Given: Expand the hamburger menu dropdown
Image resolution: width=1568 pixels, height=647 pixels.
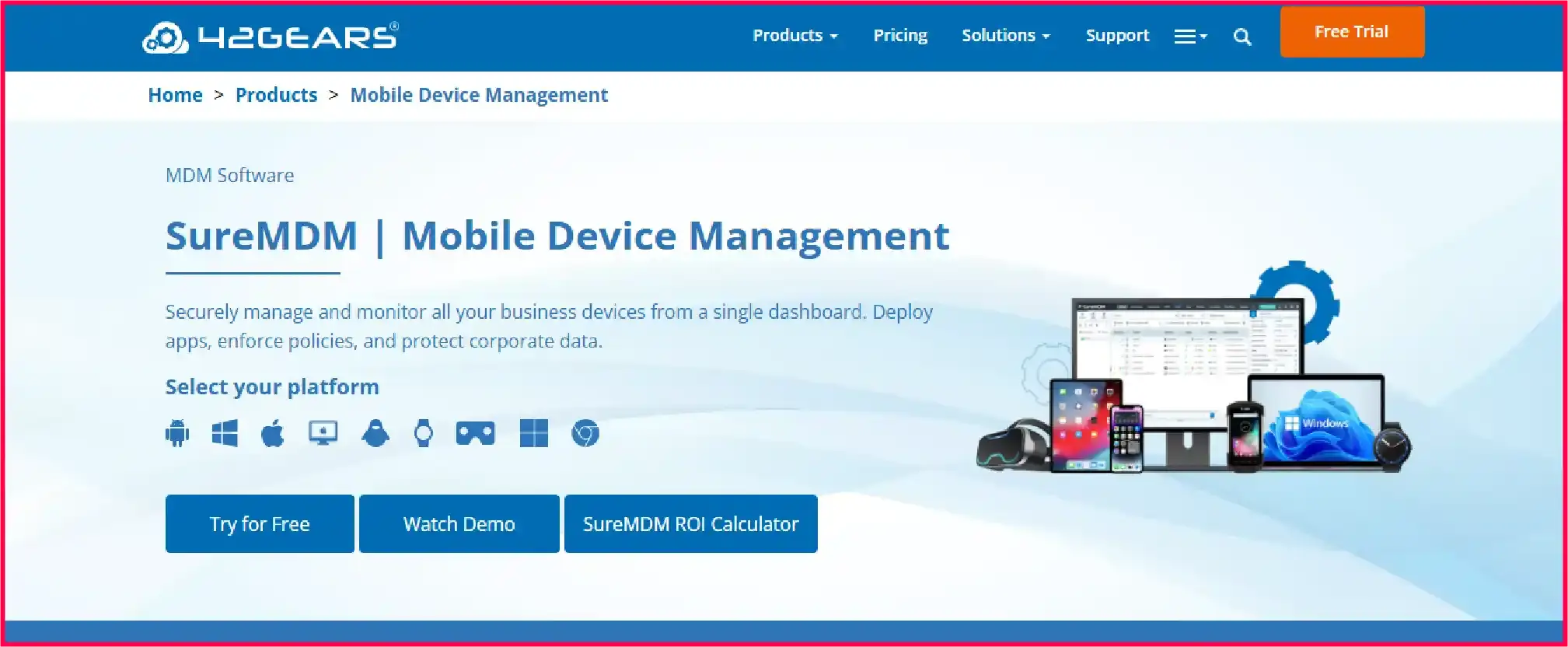Looking at the screenshot, I should (1190, 37).
